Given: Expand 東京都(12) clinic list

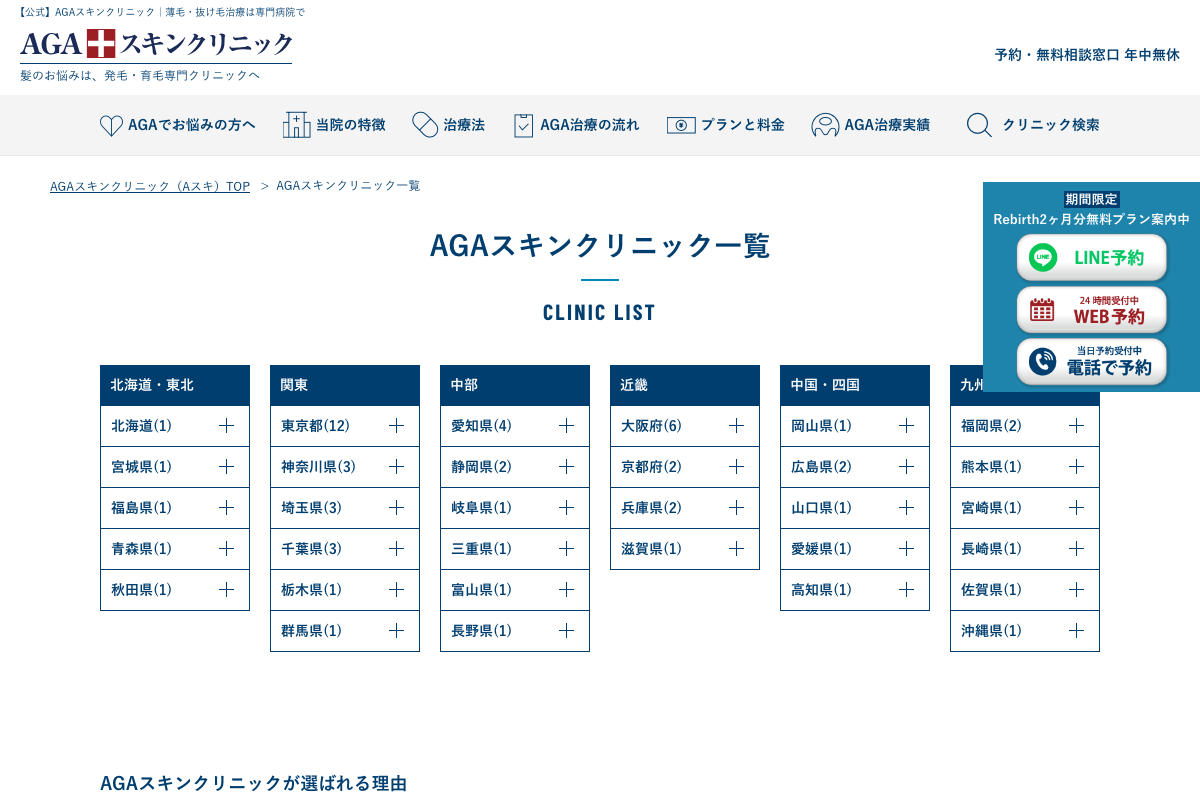Looking at the screenshot, I should [x=345, y=425].
